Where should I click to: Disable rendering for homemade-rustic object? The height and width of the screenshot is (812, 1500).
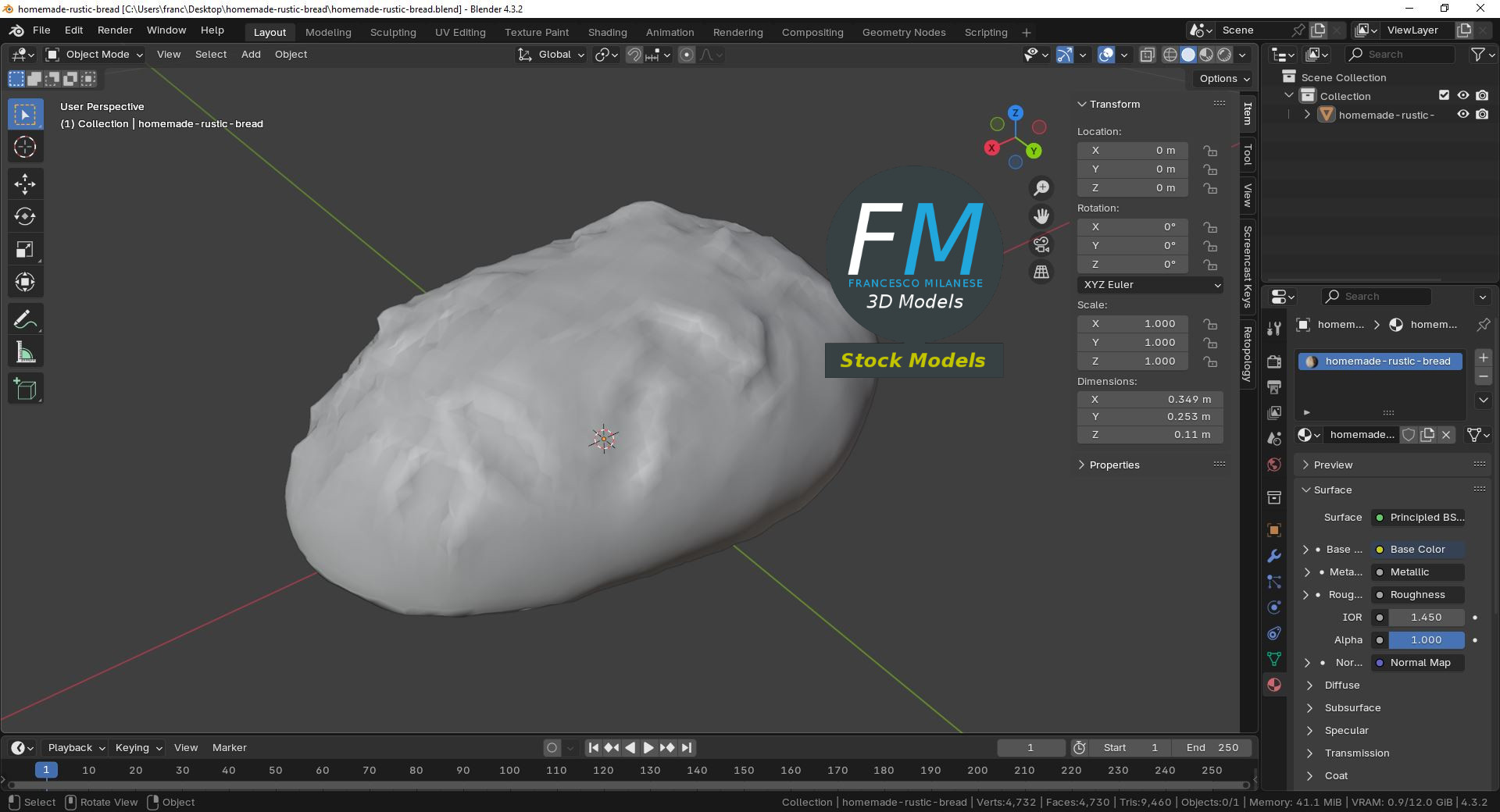pos(1482,115)
